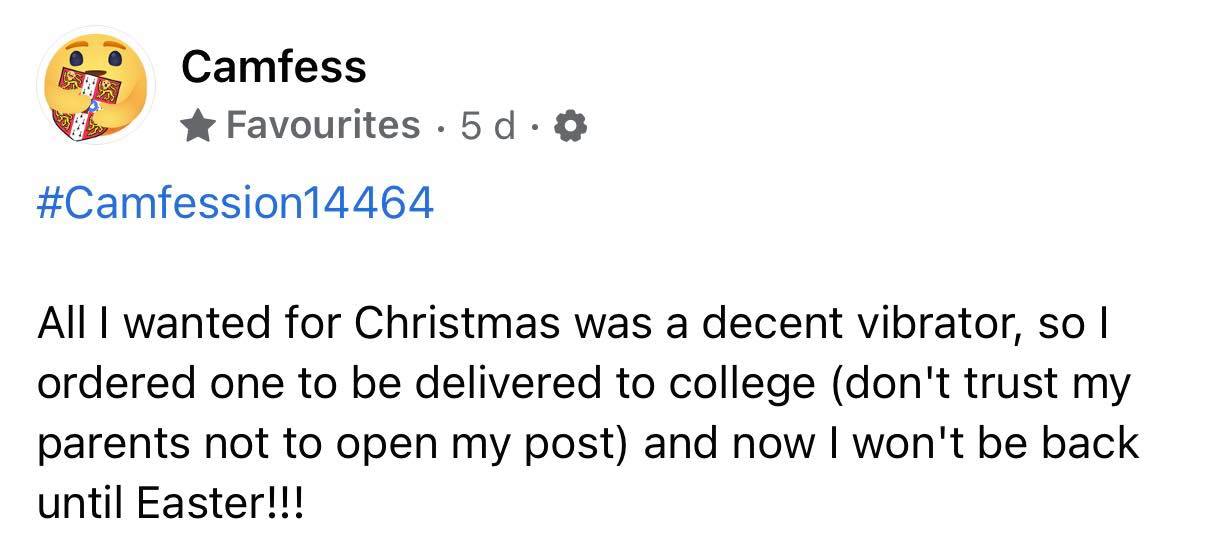The height and width of the screenshot is (535, 1205).
Task: Click the gear audience icon
Action: 571,127
